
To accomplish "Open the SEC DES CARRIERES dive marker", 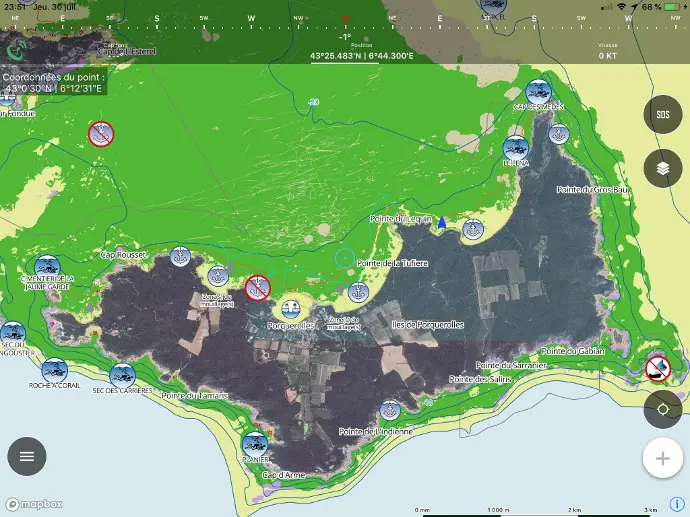I will (x=122, y=376).
